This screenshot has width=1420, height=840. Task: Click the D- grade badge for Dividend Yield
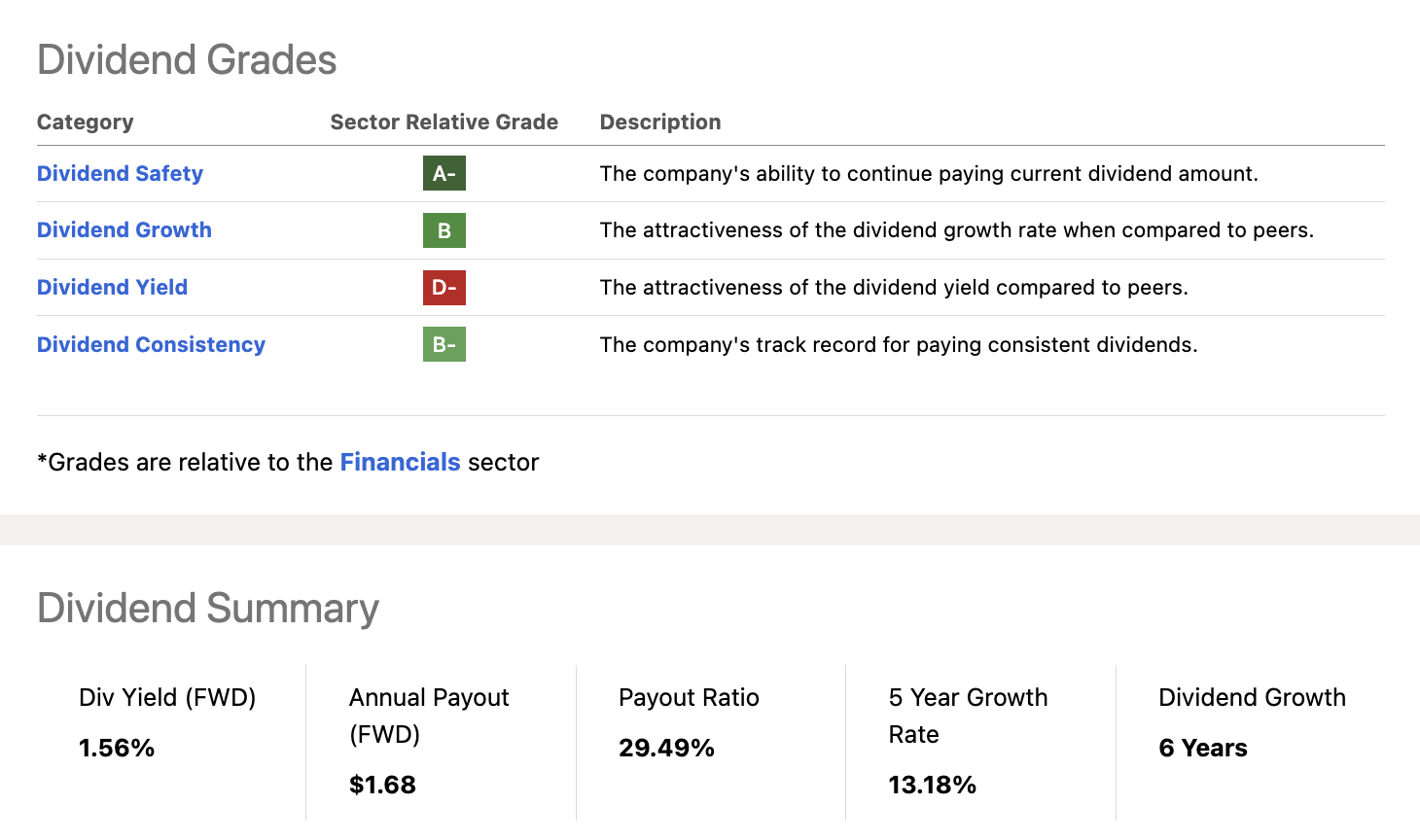(444, 287)
